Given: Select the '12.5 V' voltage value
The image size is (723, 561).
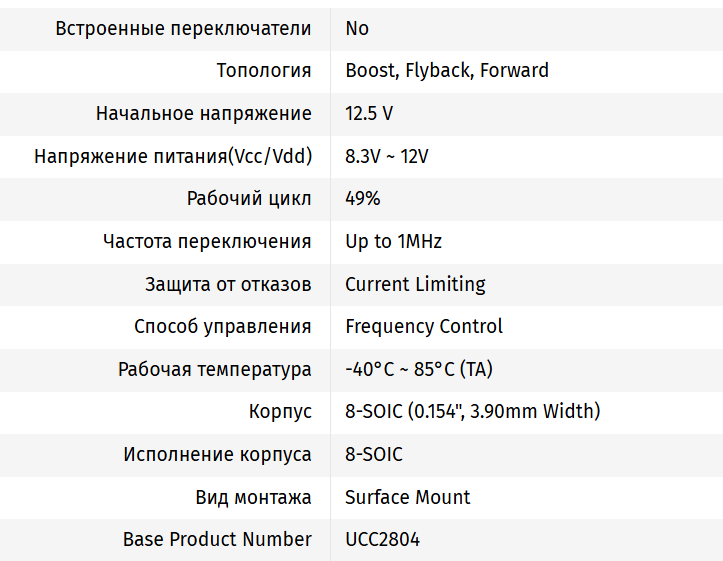Looking at the screenshot, I should [x=369, y=113].
